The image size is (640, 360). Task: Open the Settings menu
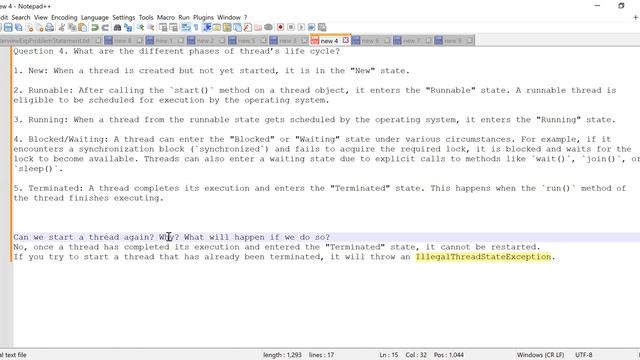(x=124, y=17)
